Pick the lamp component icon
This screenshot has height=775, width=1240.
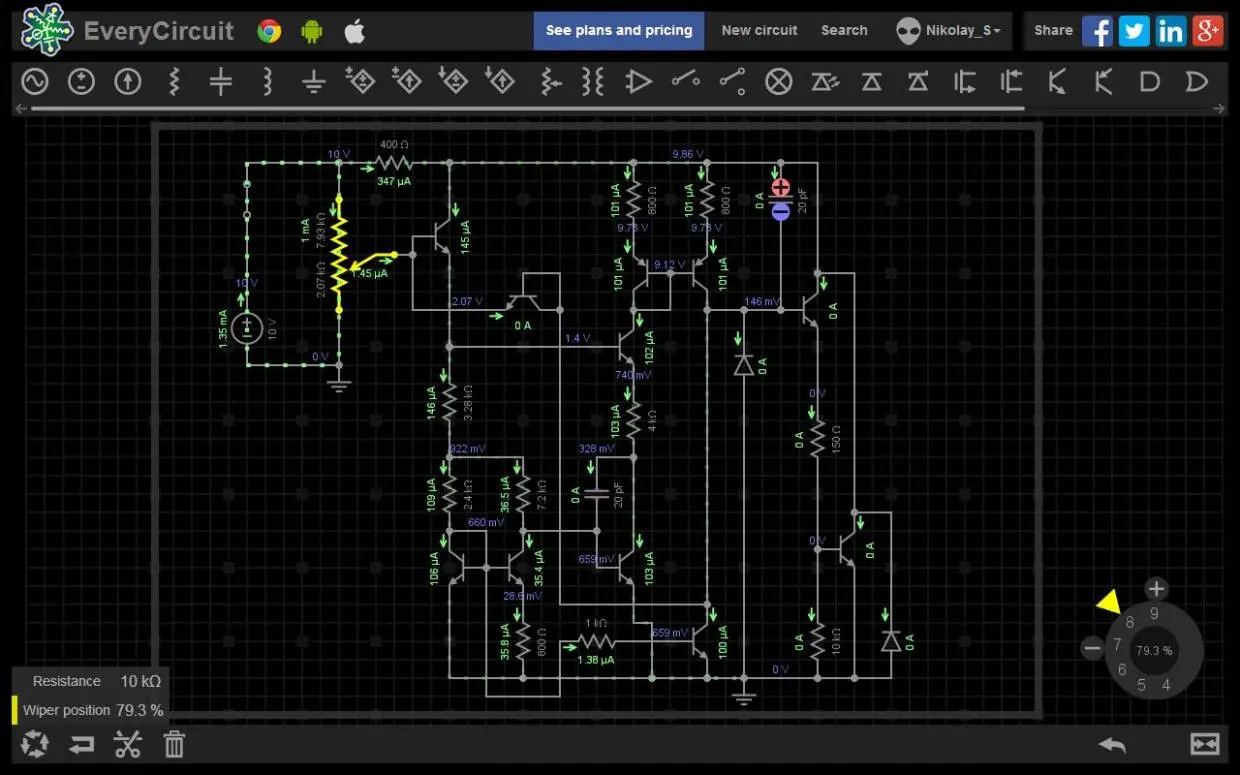point(778,82)
